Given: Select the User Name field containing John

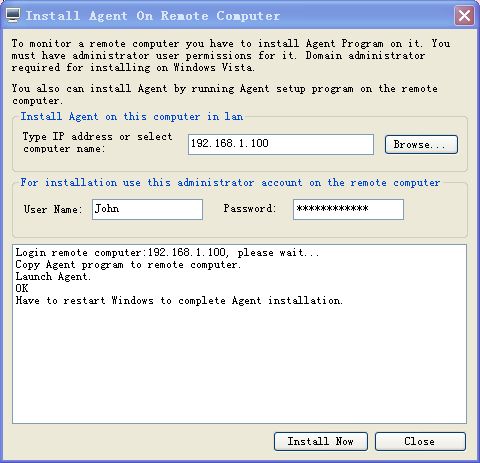Looking at the screenshot, I should coord(147,209).
